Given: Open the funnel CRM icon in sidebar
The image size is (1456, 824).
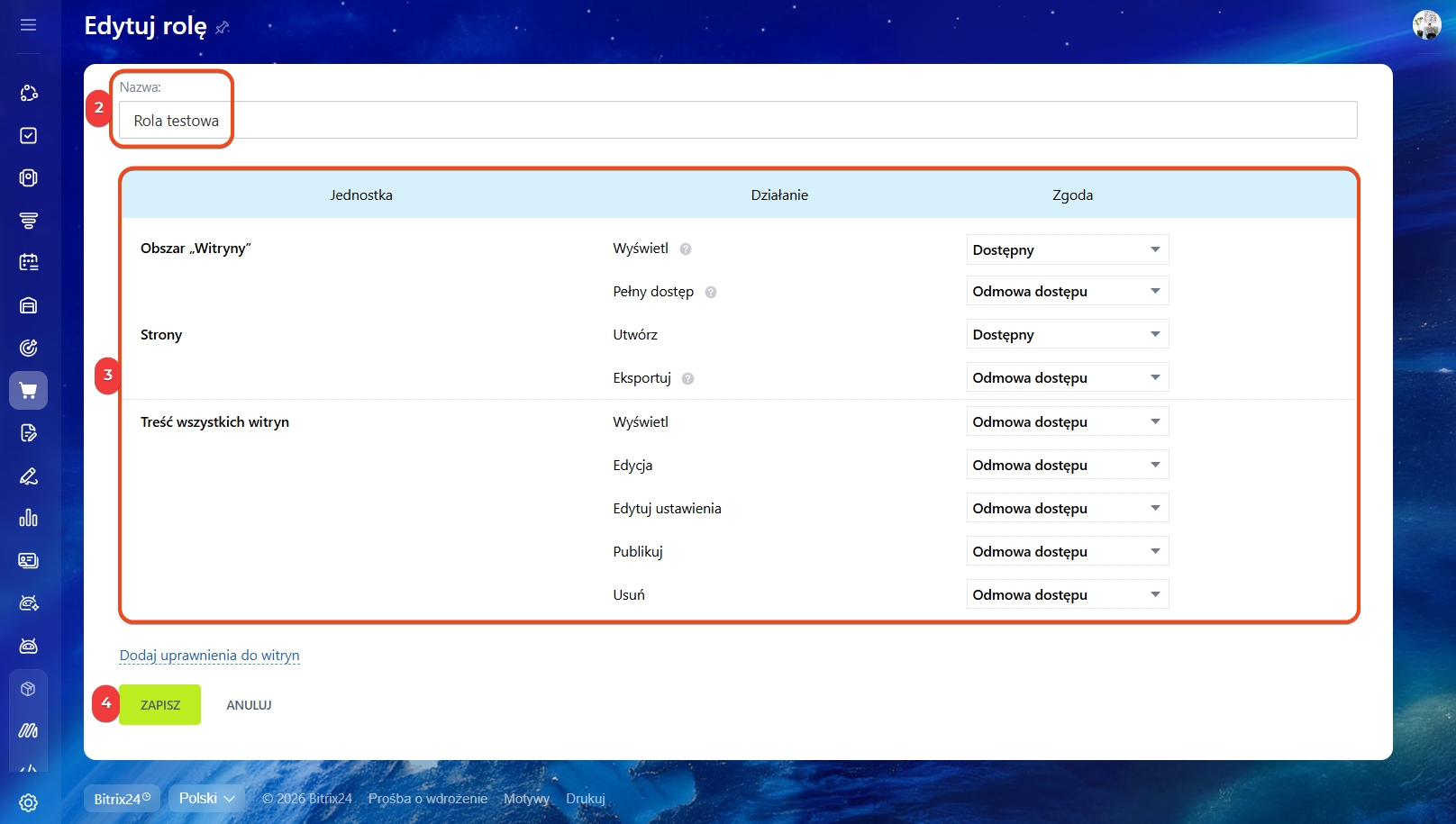Looking at the screenshot, I should pyautogui.click(x=29, y=221).
